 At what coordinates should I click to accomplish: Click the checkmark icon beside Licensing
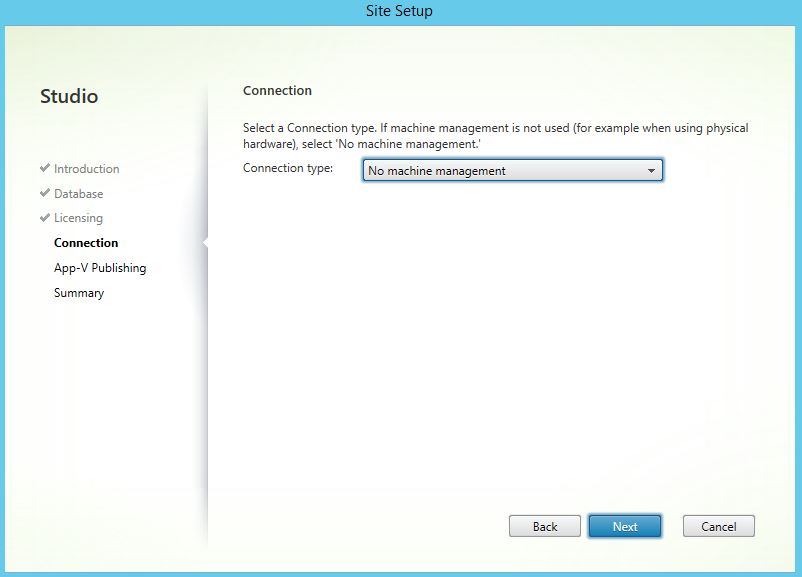pyautogui.click(x=45, y=217)
